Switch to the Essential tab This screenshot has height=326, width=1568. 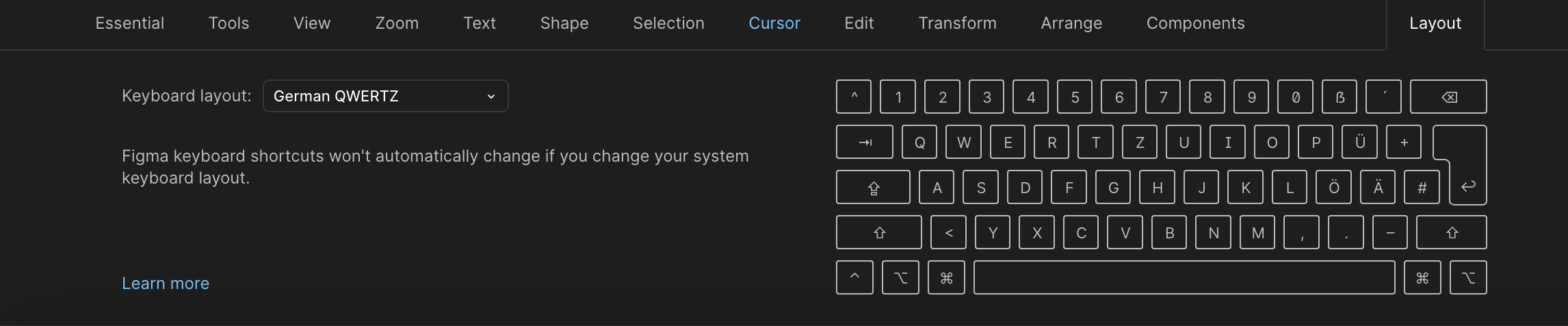130,23
